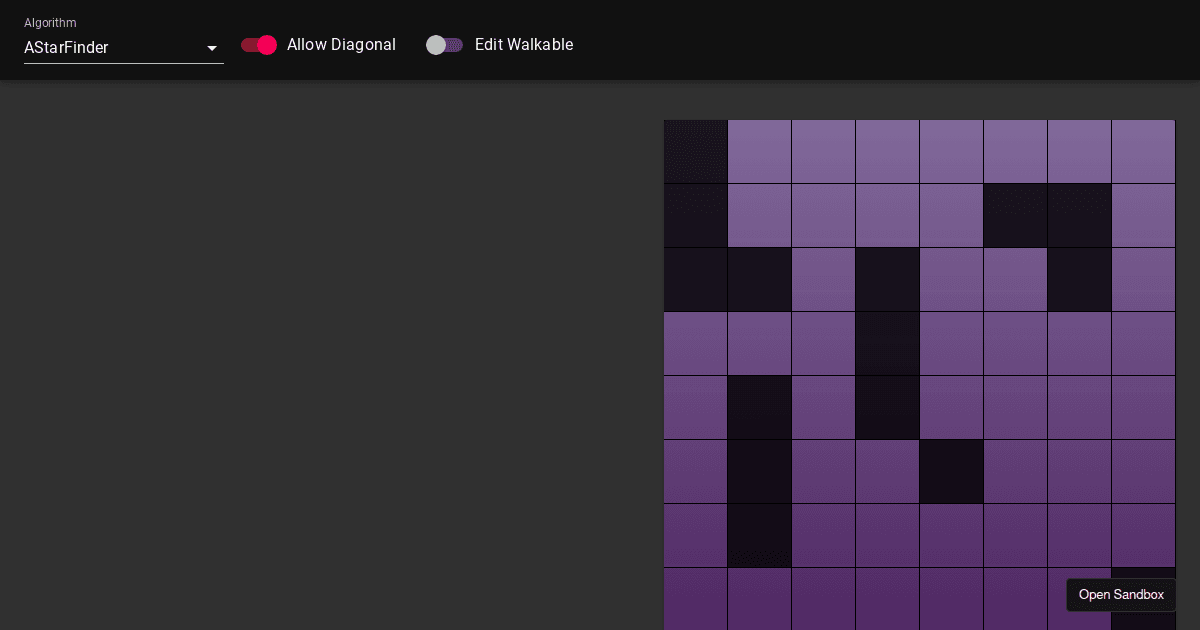The image size is (1200, 630).
Task: Click the light walkable cell in the top-right grid corner
Action: [x=1143, y=151]
